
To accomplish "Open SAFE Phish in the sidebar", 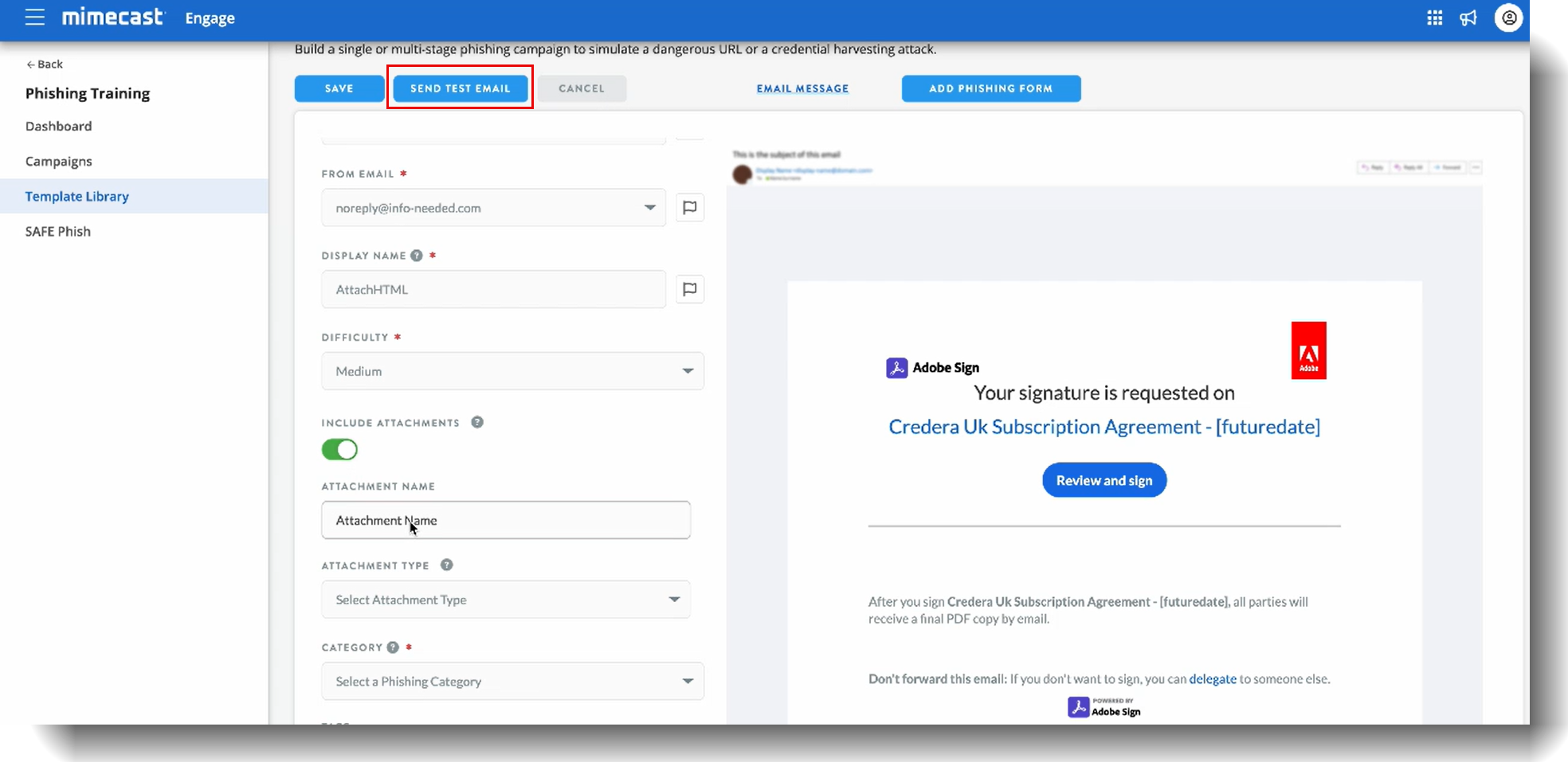I will click(58, 232).
